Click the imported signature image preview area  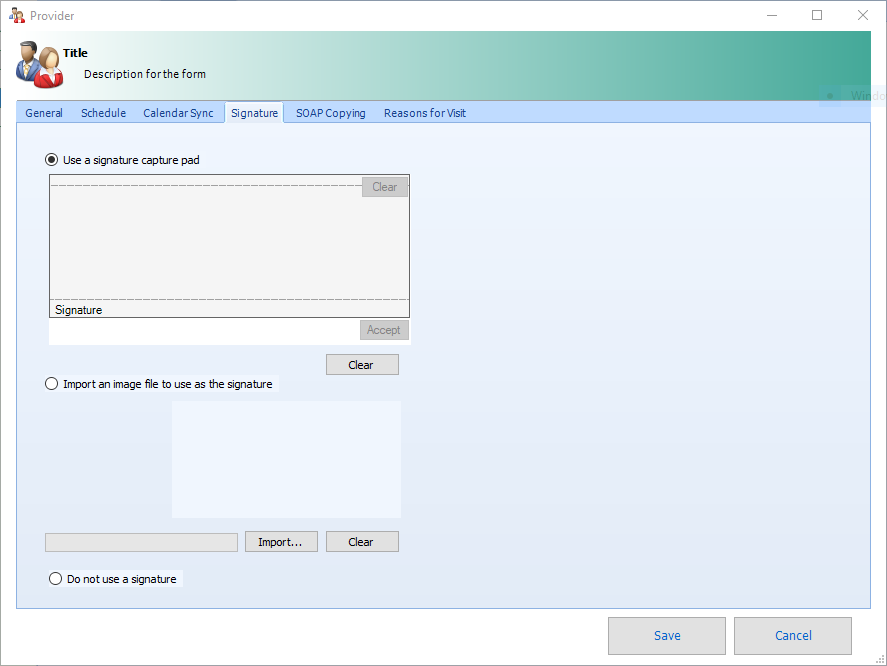[286, 459]
